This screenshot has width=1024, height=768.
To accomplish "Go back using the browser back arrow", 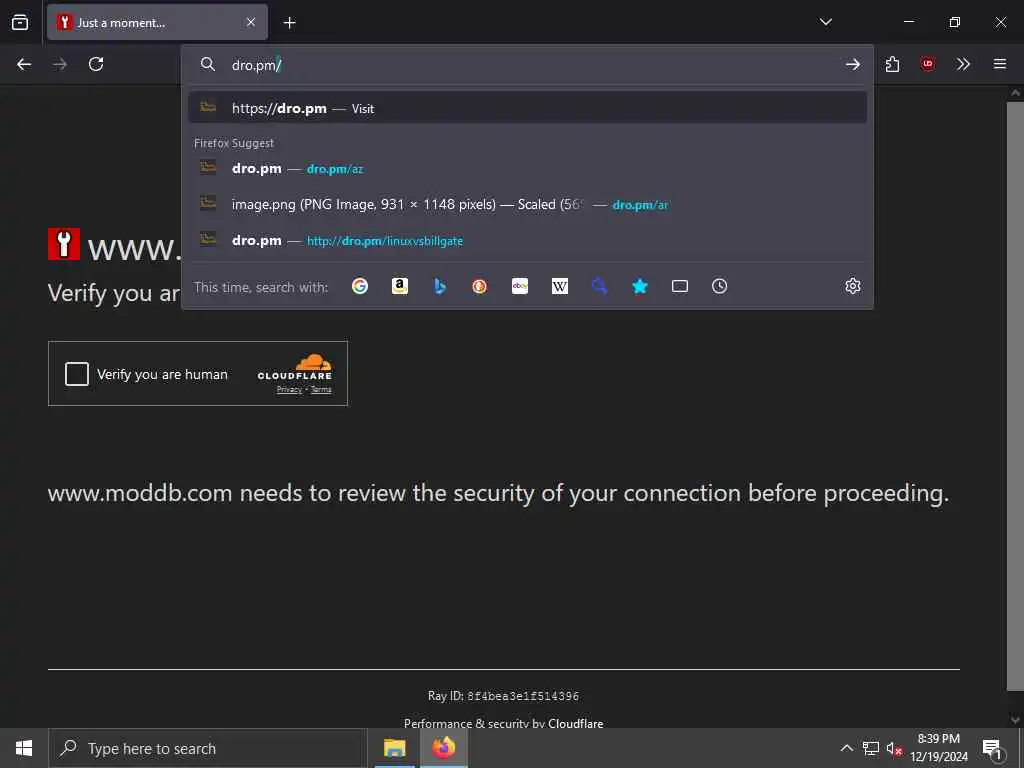I will tap(24, 64).
